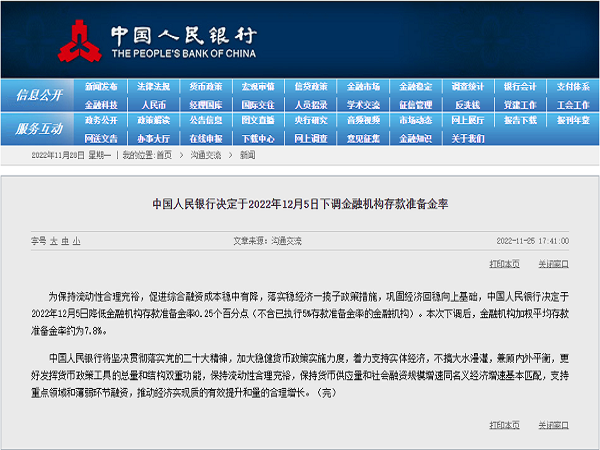Click the text 文章来源：沟通交流
Viewport: 600px width, 450px height.
coord(267,241)
